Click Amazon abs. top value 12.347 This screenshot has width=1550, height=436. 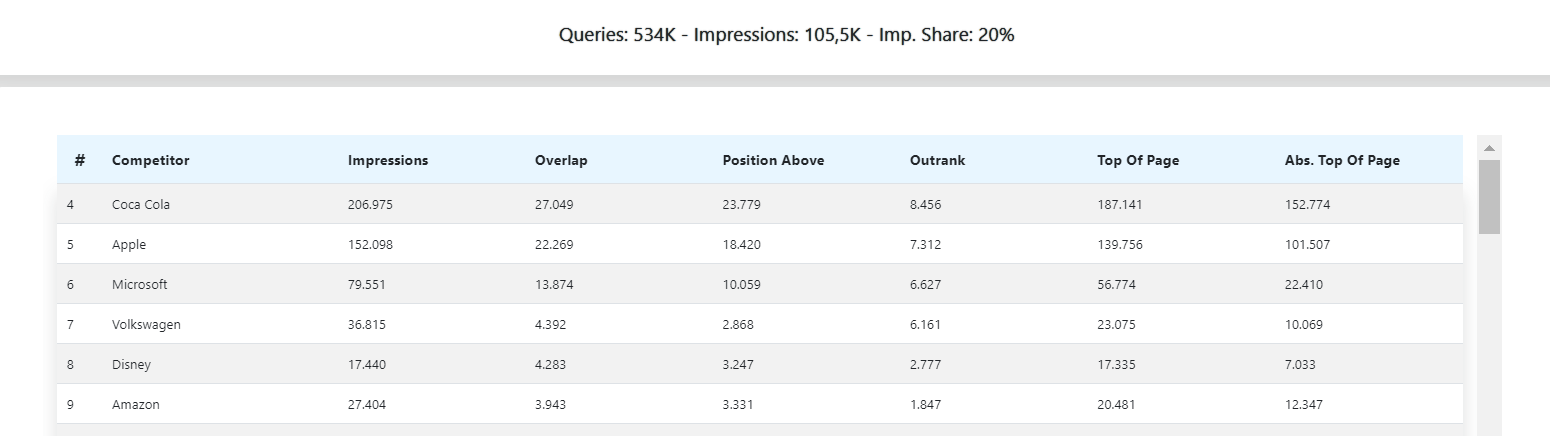click(x=1304, y=404)
